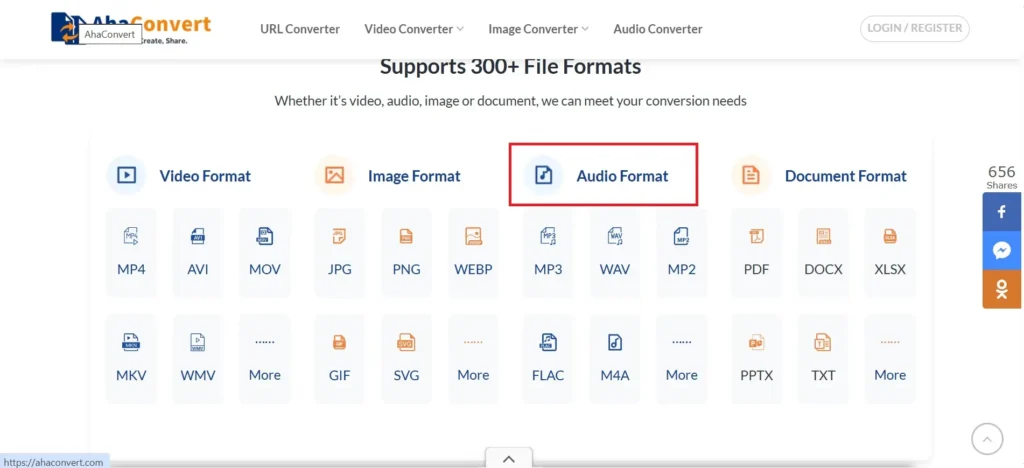Screen dimensions: 1024x468
Task: Share via the Messenger icon
Action: click(1002, 250)
